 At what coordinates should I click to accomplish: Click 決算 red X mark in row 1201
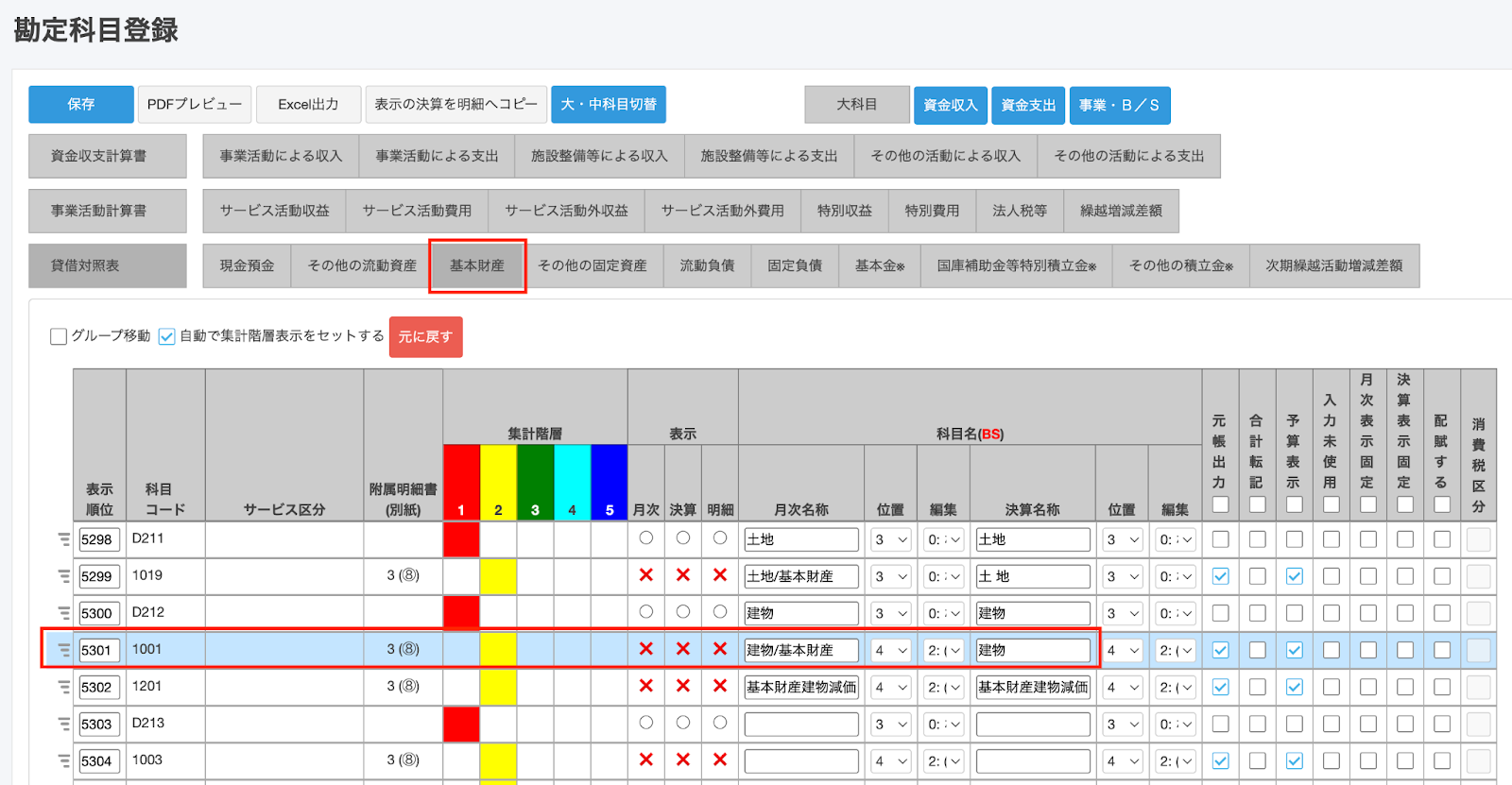click(x=683, y=686)
